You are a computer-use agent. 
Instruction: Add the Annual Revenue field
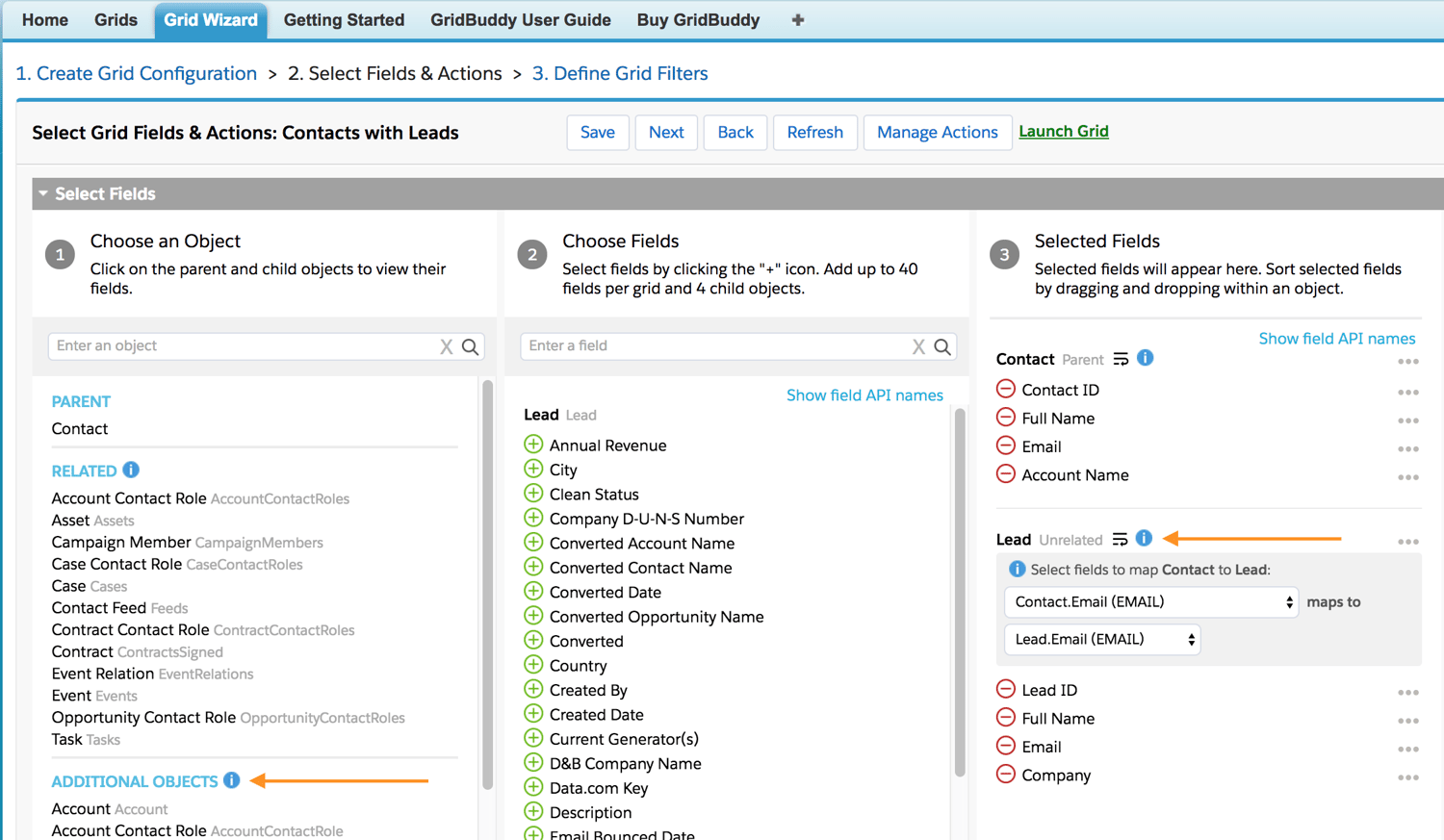(533, 445)
